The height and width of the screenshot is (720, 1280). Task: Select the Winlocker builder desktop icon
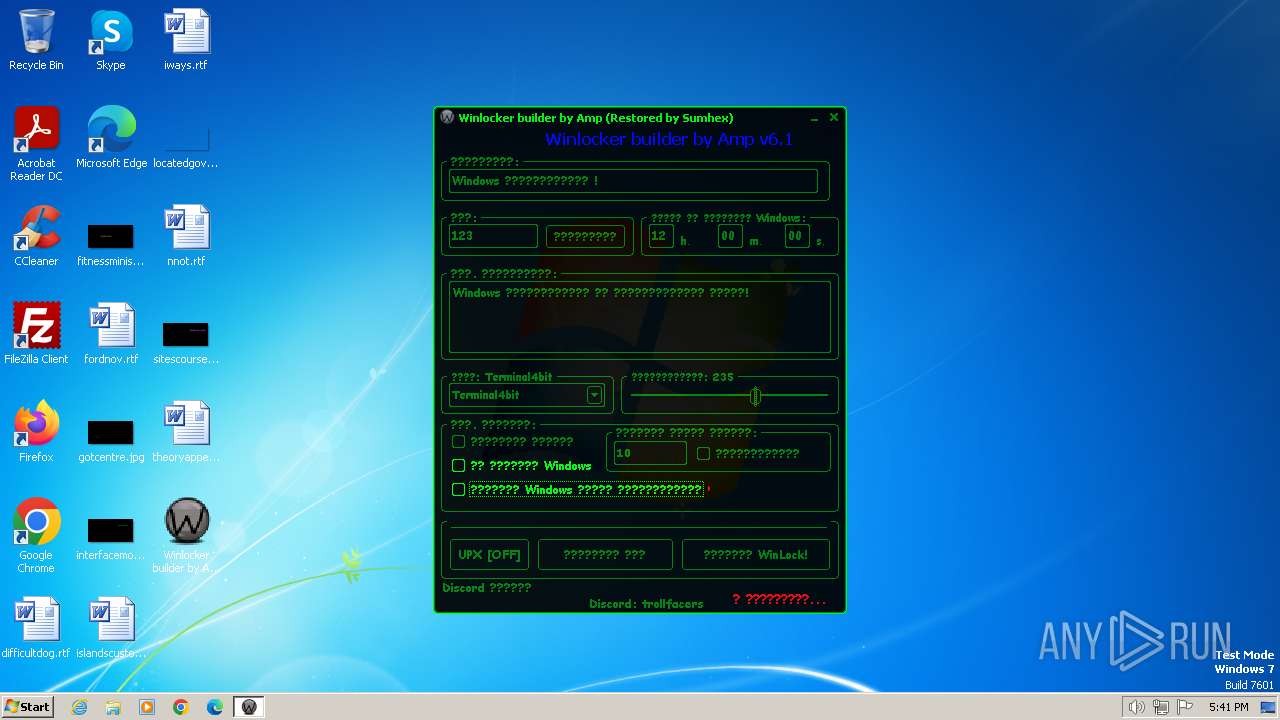point(185,536)
